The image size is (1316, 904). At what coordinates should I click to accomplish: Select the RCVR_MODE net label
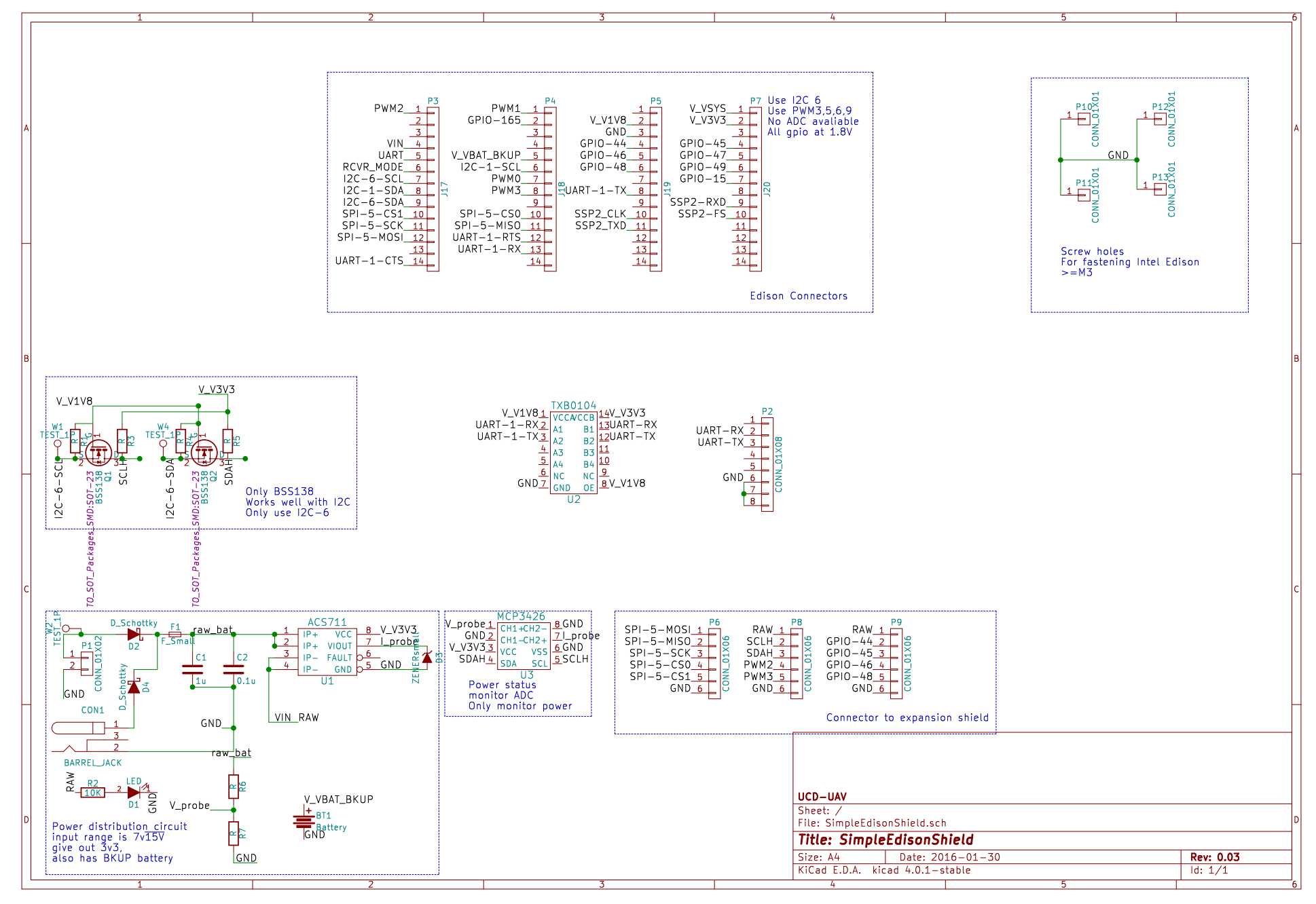[x=373, y=167]
